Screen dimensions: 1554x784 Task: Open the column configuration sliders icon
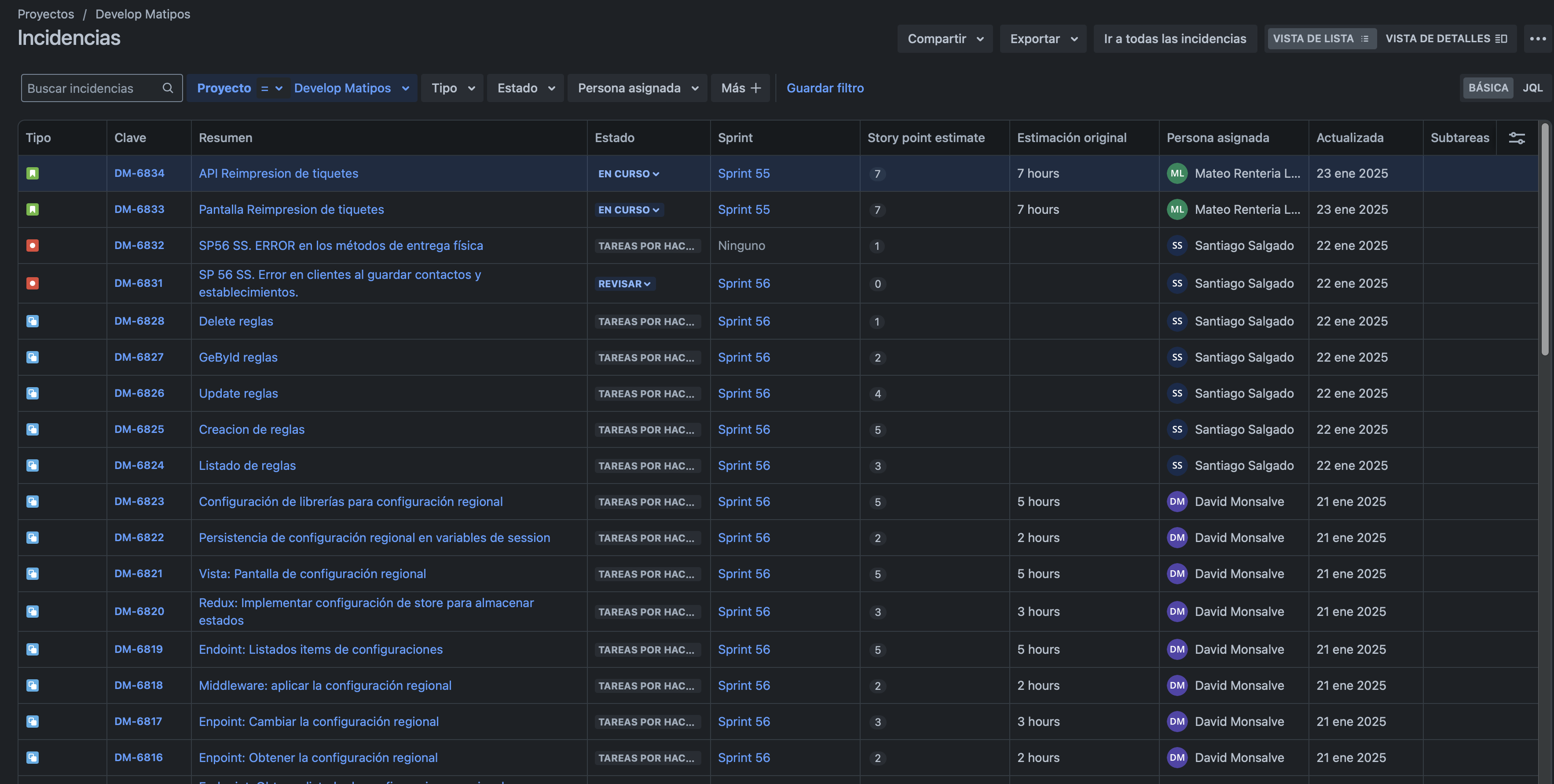[1517, 138]
